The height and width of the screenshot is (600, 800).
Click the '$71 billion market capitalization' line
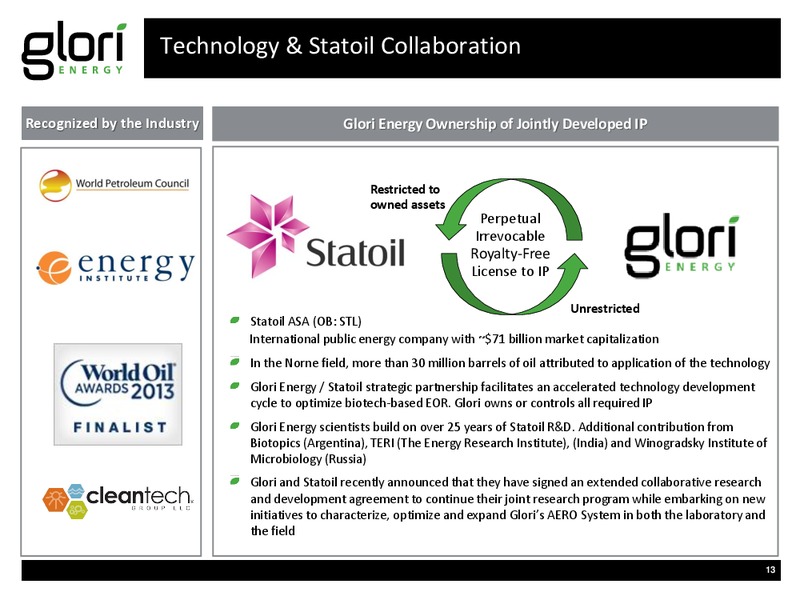click(x=454, y=339)
